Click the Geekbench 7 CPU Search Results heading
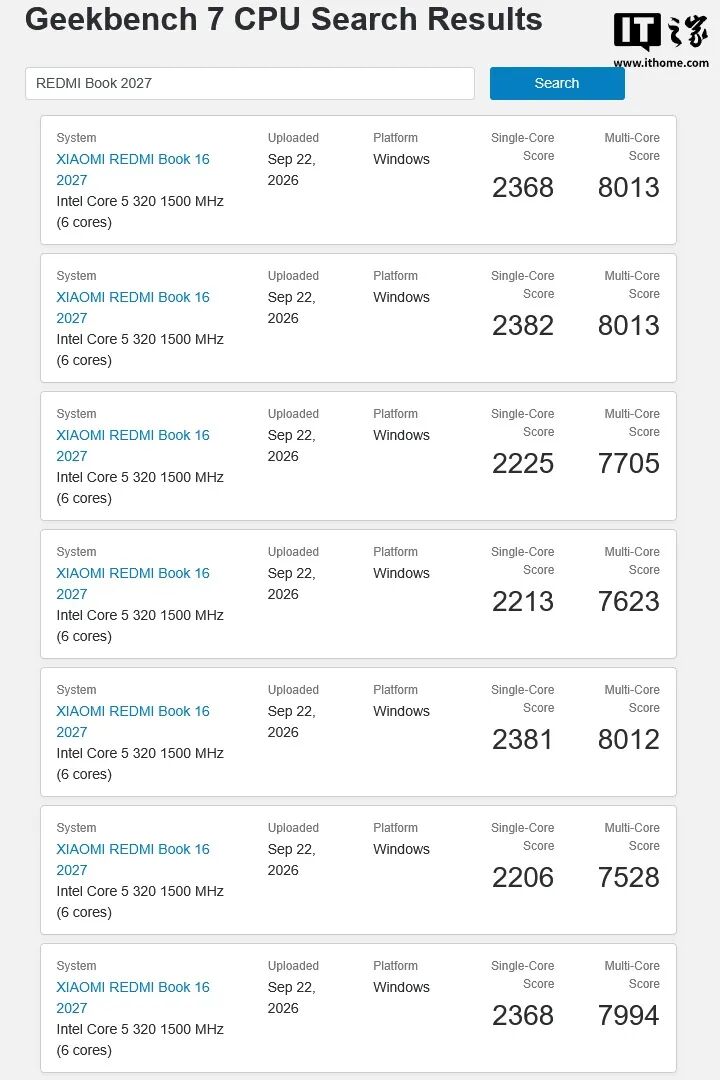720x1080 pixels. click(x=284, y=19)
